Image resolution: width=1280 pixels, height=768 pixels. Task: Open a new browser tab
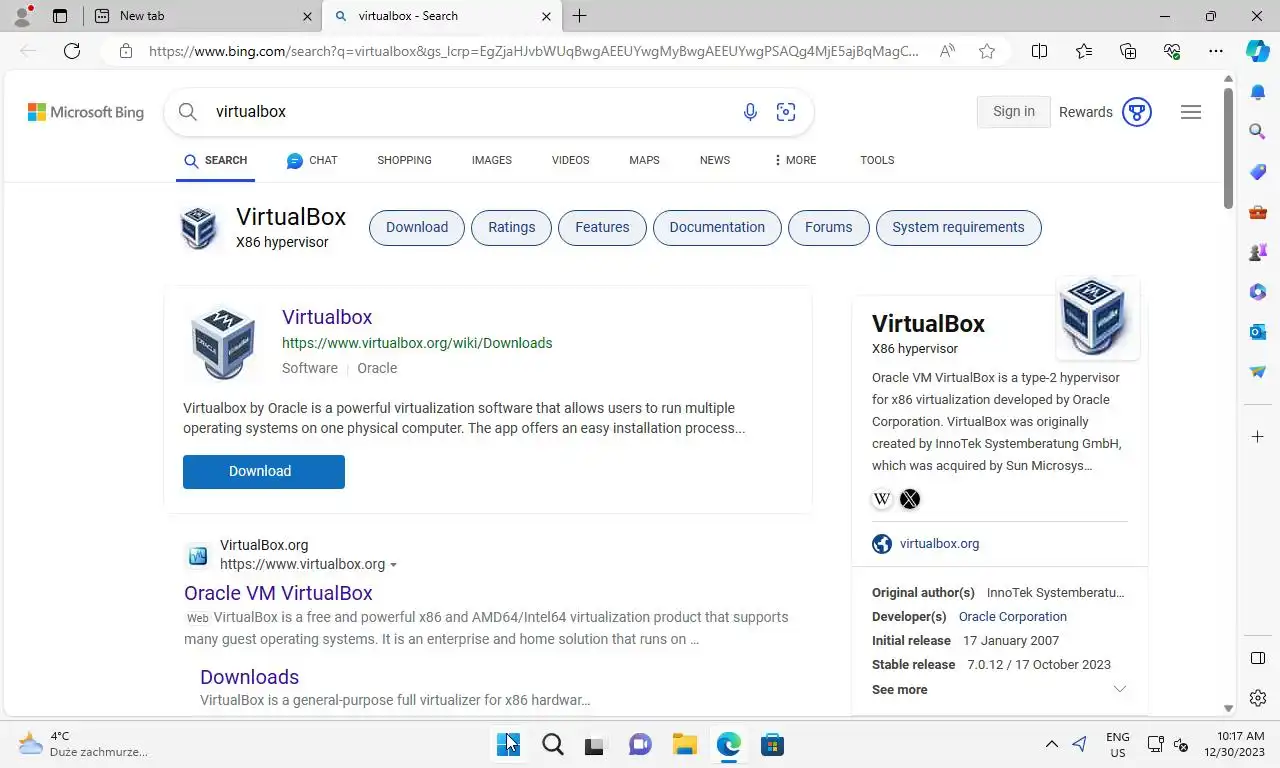pyautogui.click(x=579, y=16)
